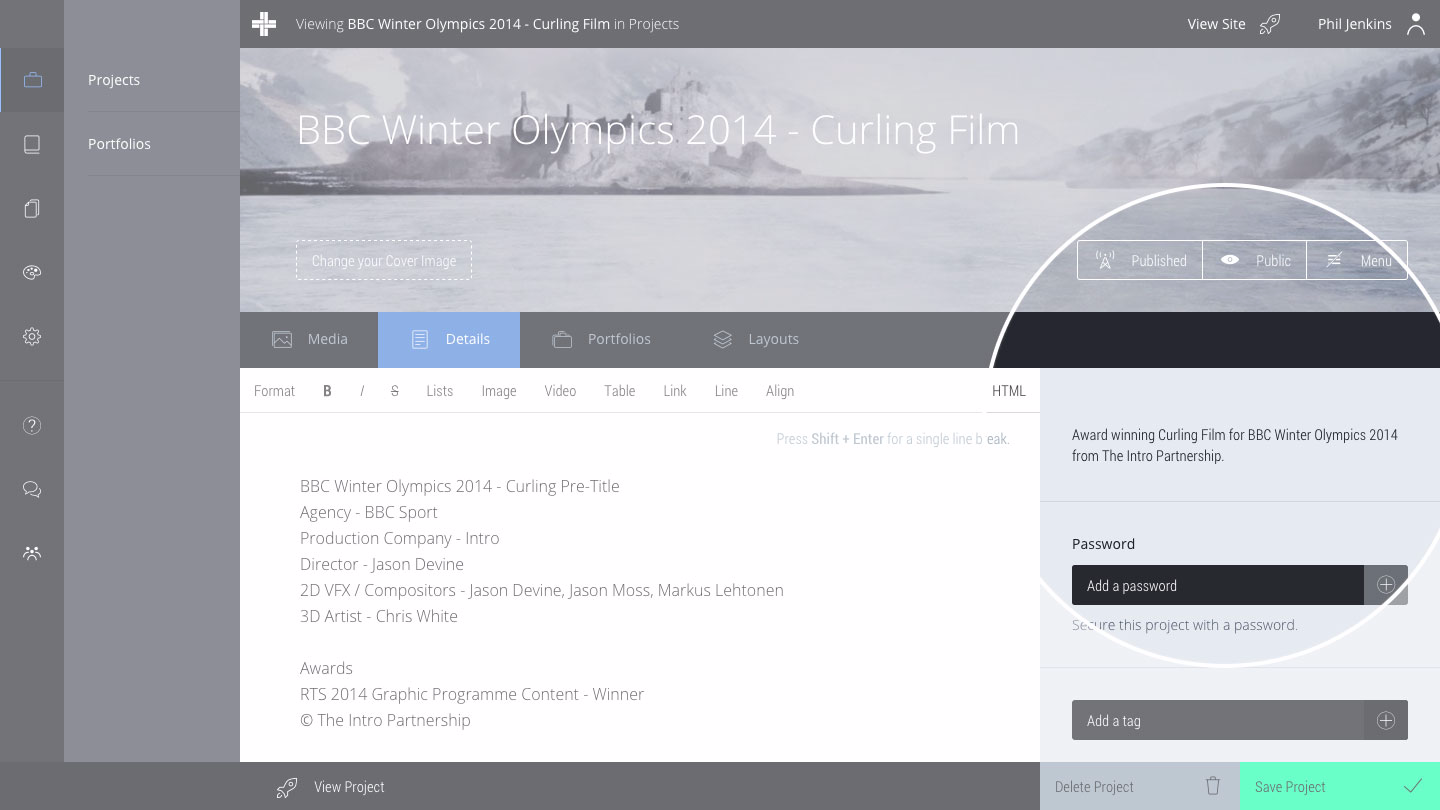Click the trash icon to delete project

pyautogui.click(x=1212, y=786)
